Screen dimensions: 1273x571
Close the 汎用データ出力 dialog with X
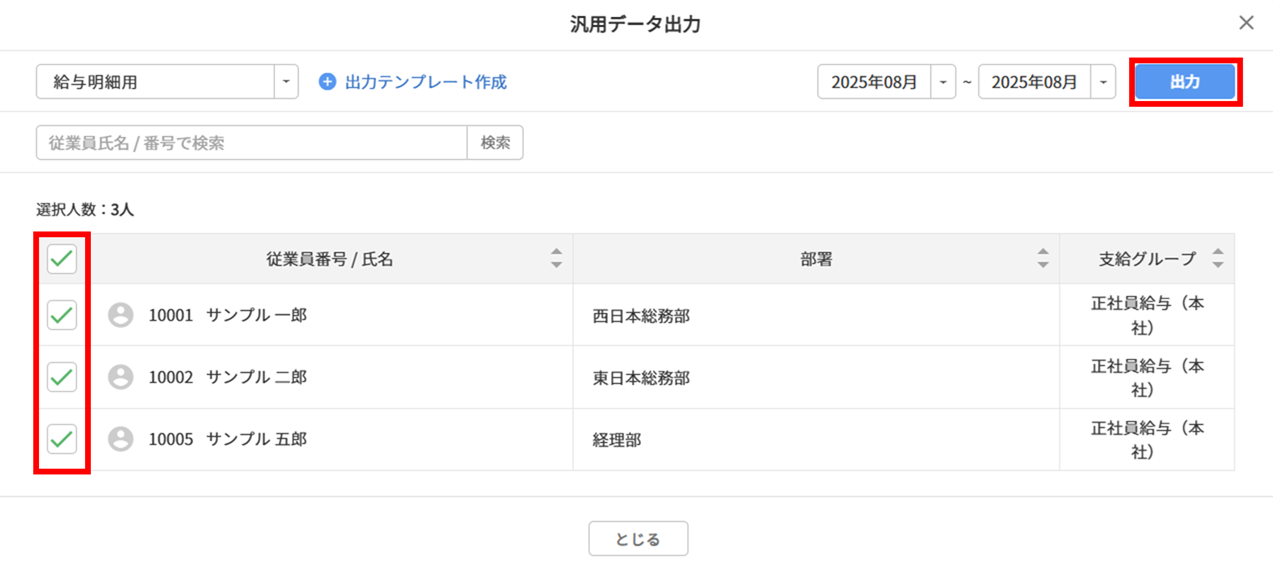point(1246,23)
